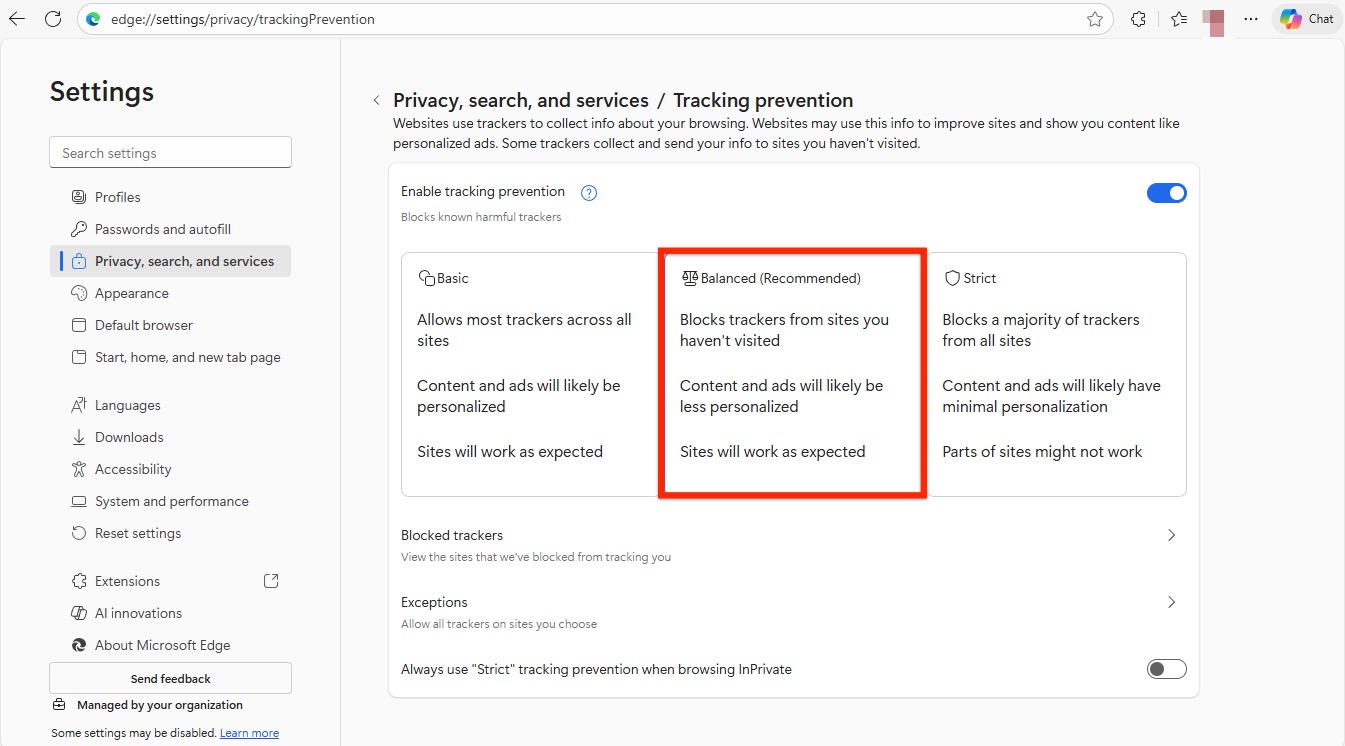Open Accessibility settings section
1345x746 pixels.
(170, 469)
